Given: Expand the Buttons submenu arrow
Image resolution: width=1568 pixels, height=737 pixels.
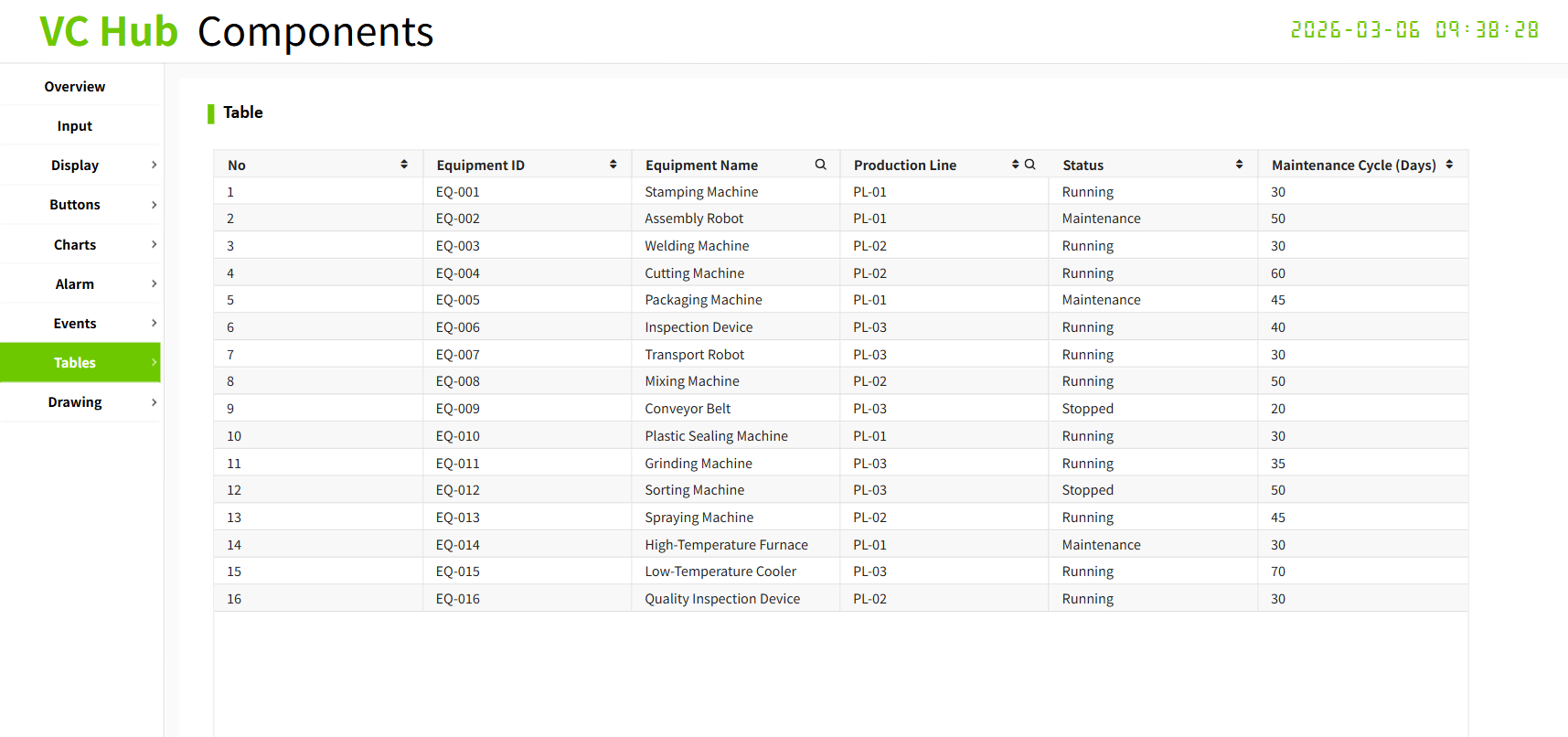Looking at the screenshot, I should coord(154,205).
